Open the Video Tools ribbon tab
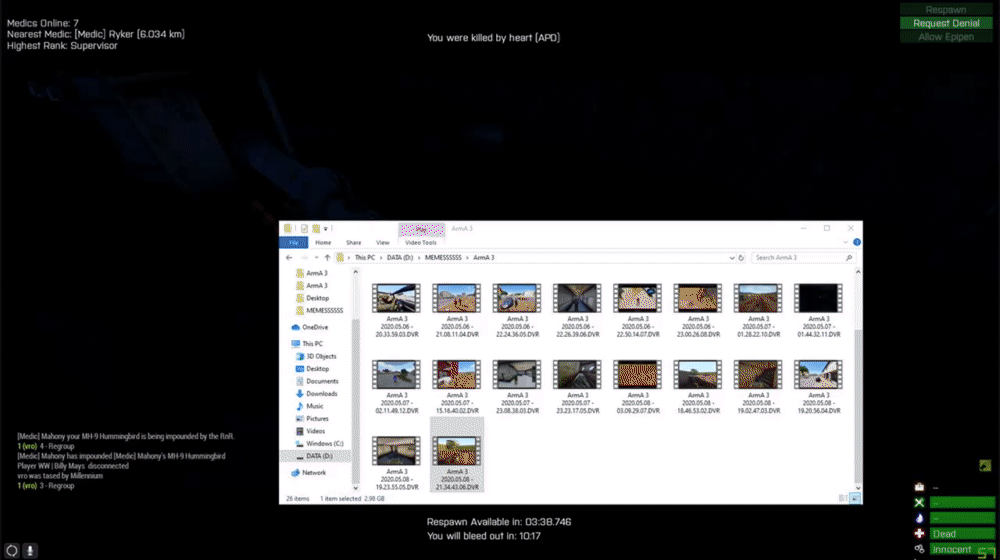The height and width of the screenshot is (560, 1000). (x=421, y=242)
